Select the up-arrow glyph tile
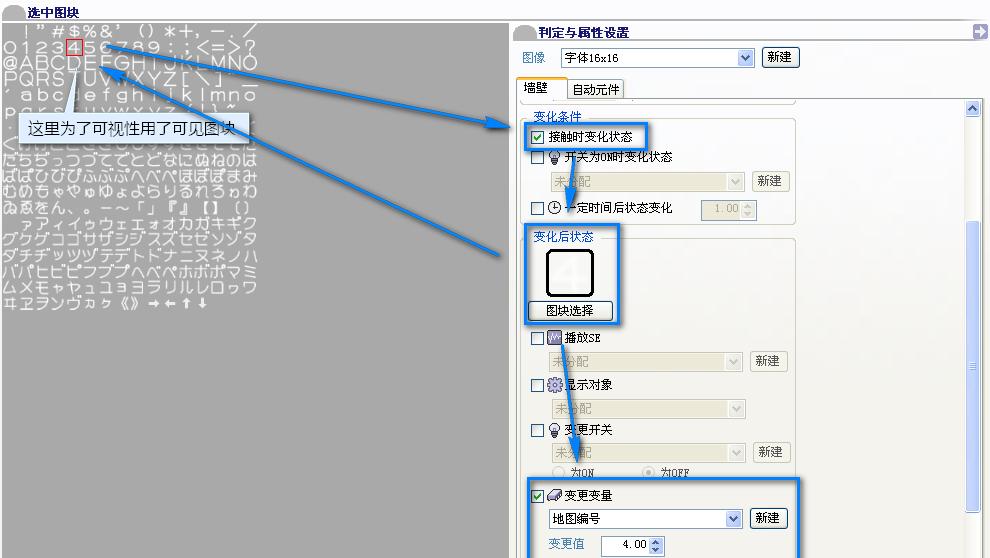 click(186, 304)
